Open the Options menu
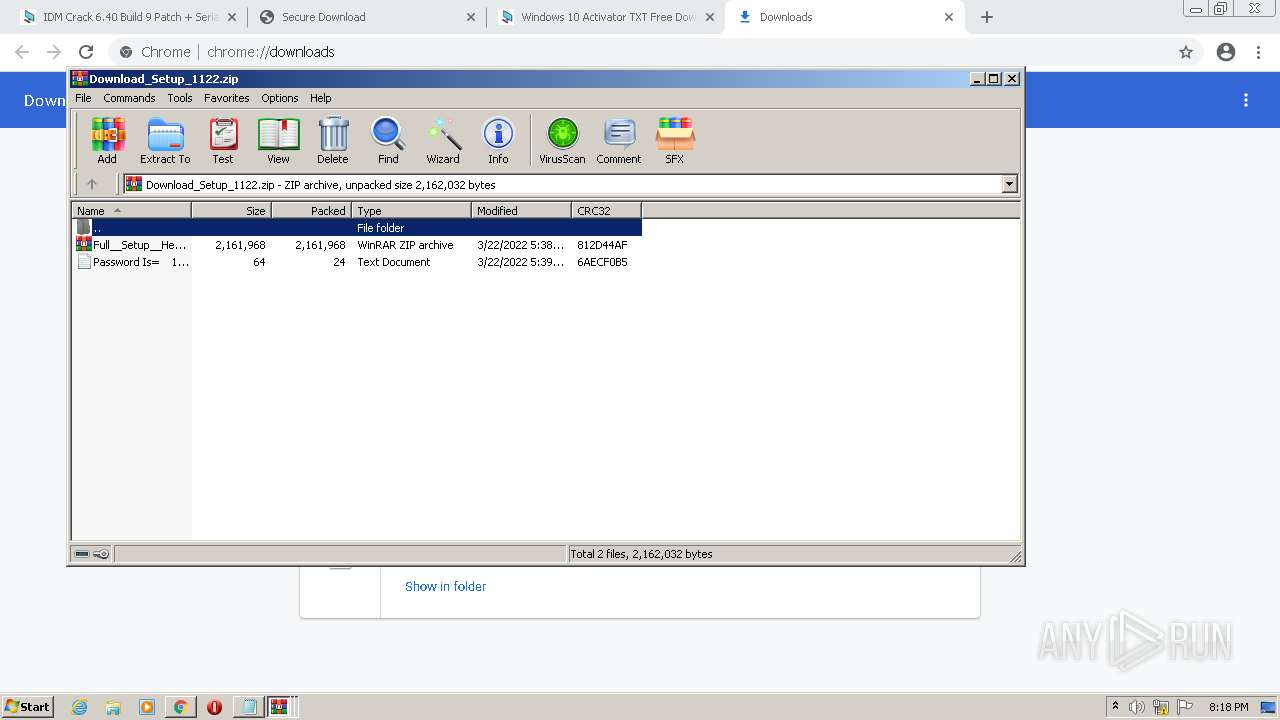The width and height of the screenshot is (1280, 720). [280, 98]
